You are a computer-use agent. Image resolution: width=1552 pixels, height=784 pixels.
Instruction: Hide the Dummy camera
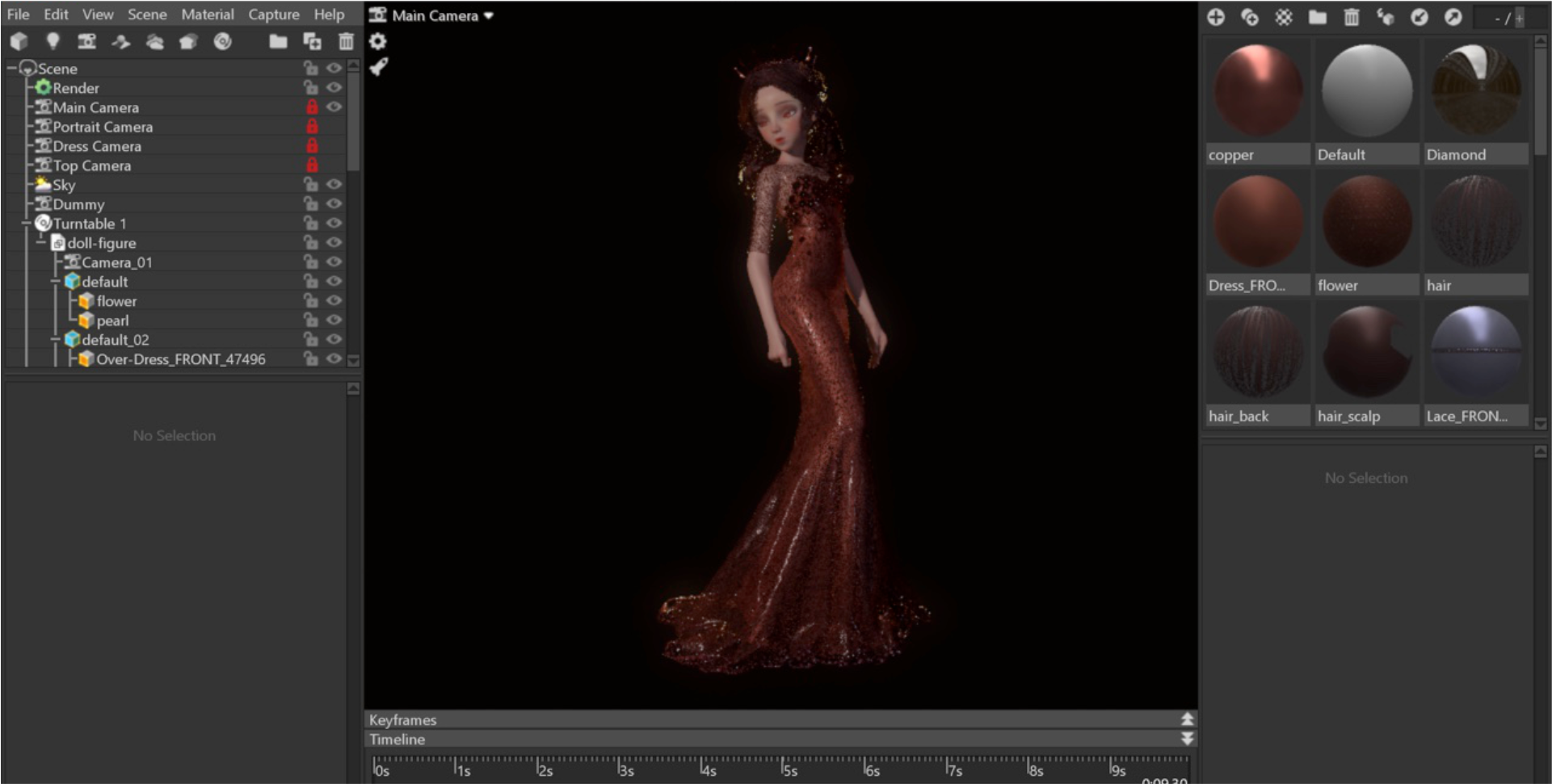(334, 203)
